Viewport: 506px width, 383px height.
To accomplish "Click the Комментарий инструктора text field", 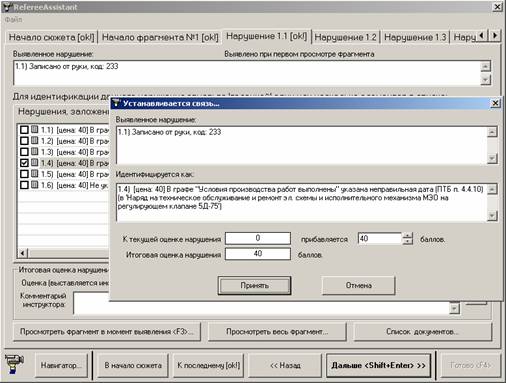I will 261,303.
